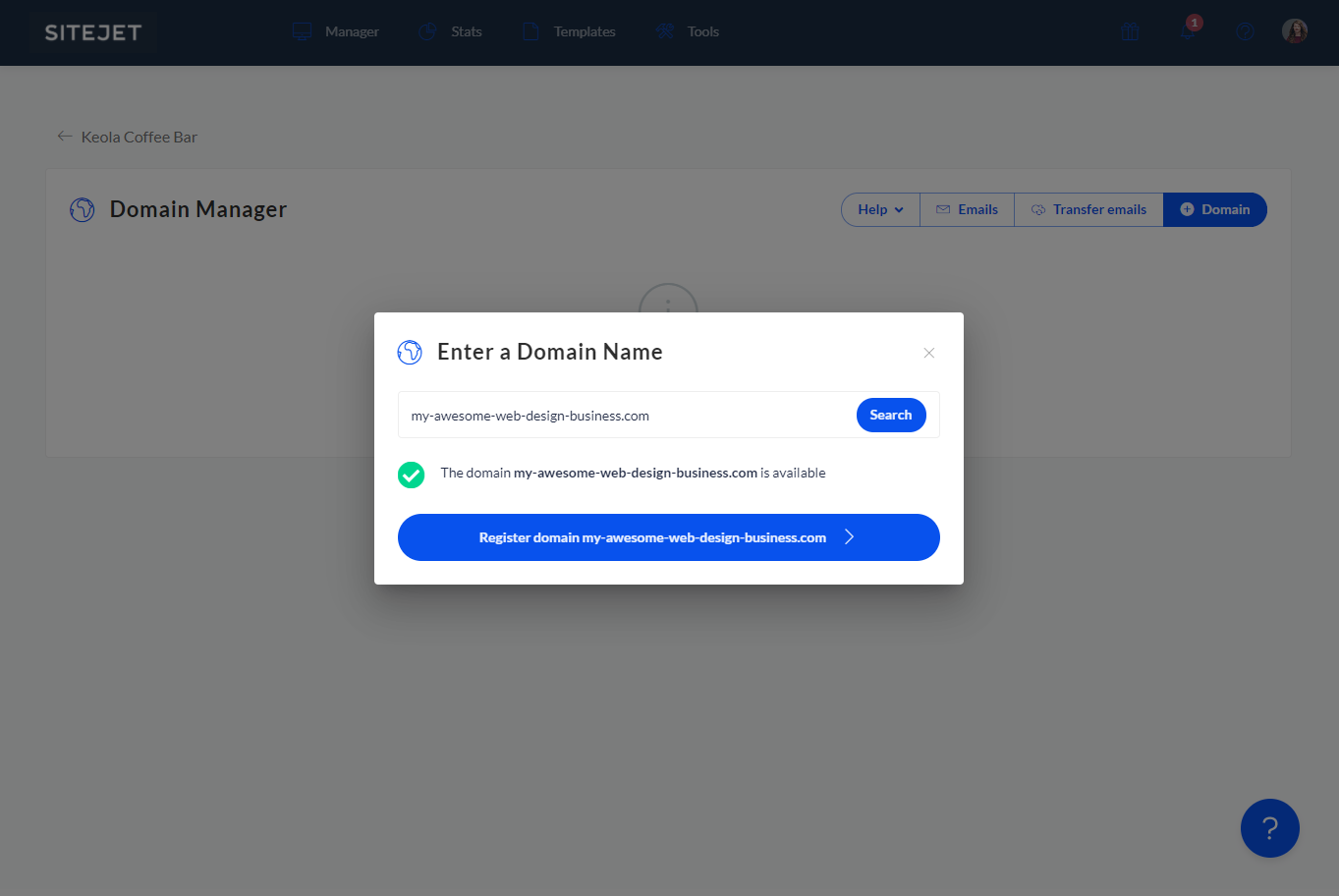Open the Stats menu

(451, 31)
